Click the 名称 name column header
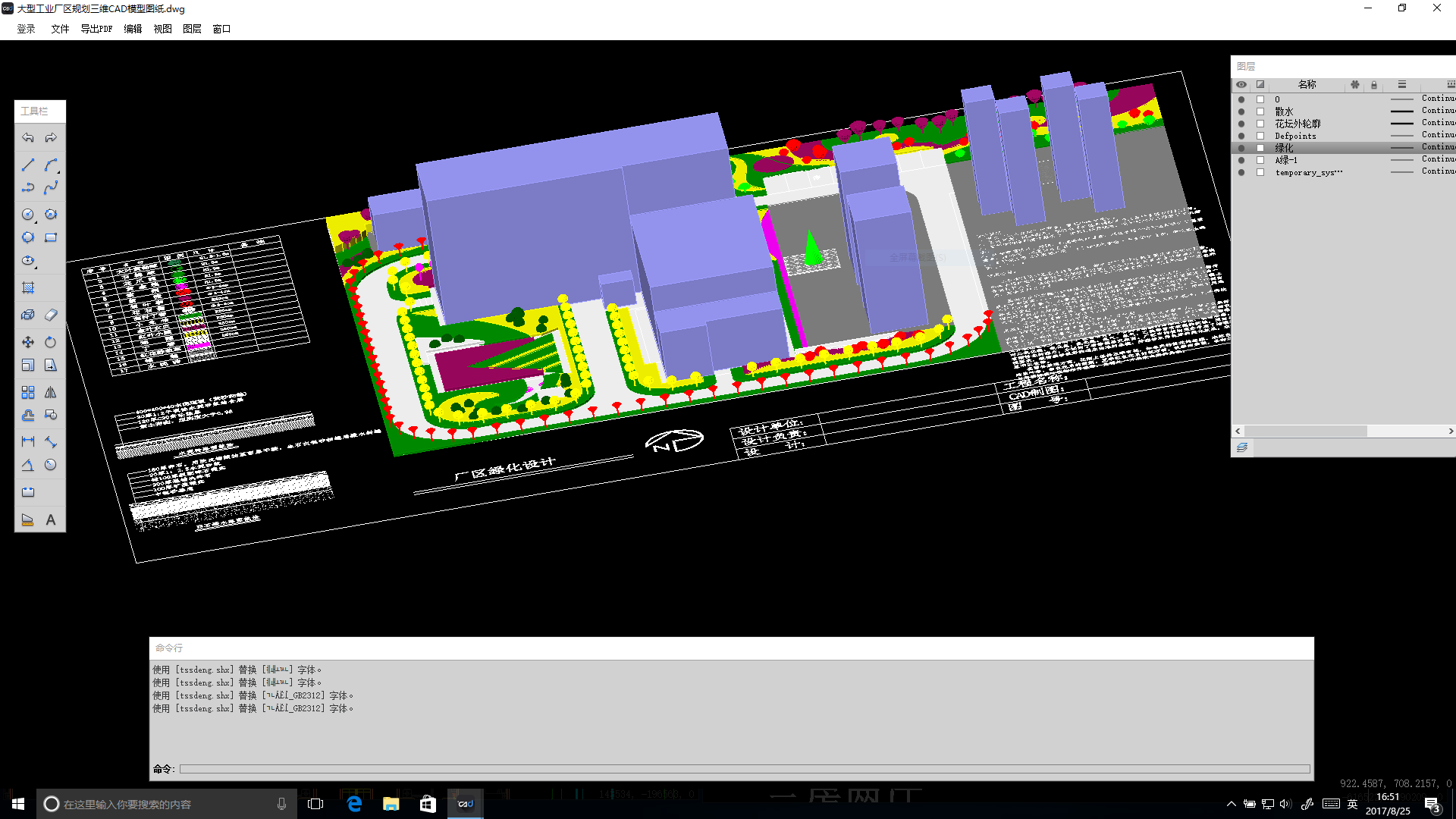Image resolution: width=1456 pixels, height=819 pixels. pos(1307,84)
